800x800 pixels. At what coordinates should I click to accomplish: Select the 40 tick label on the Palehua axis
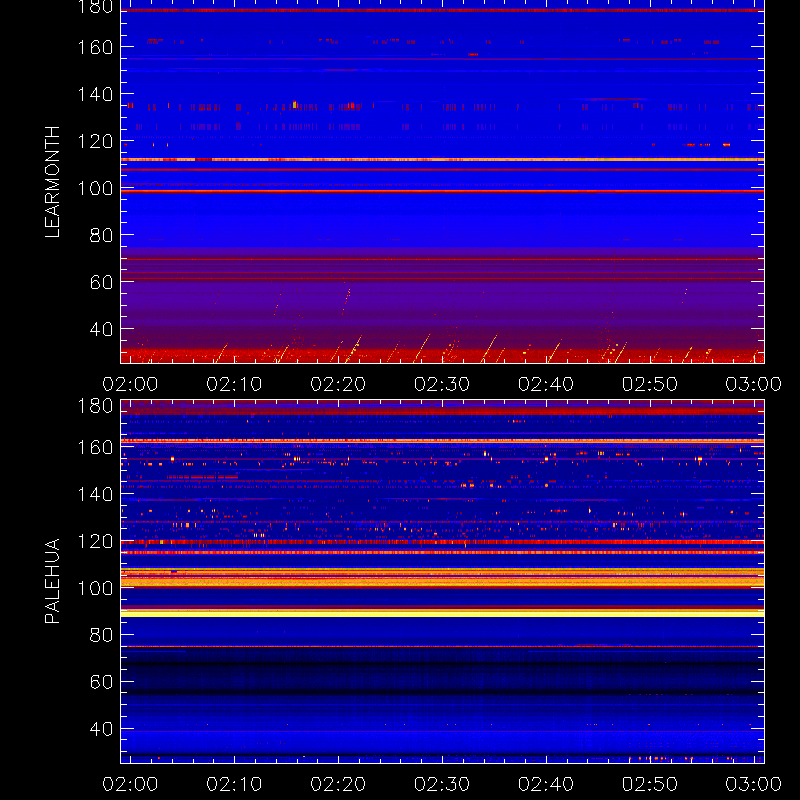(101, 729)
